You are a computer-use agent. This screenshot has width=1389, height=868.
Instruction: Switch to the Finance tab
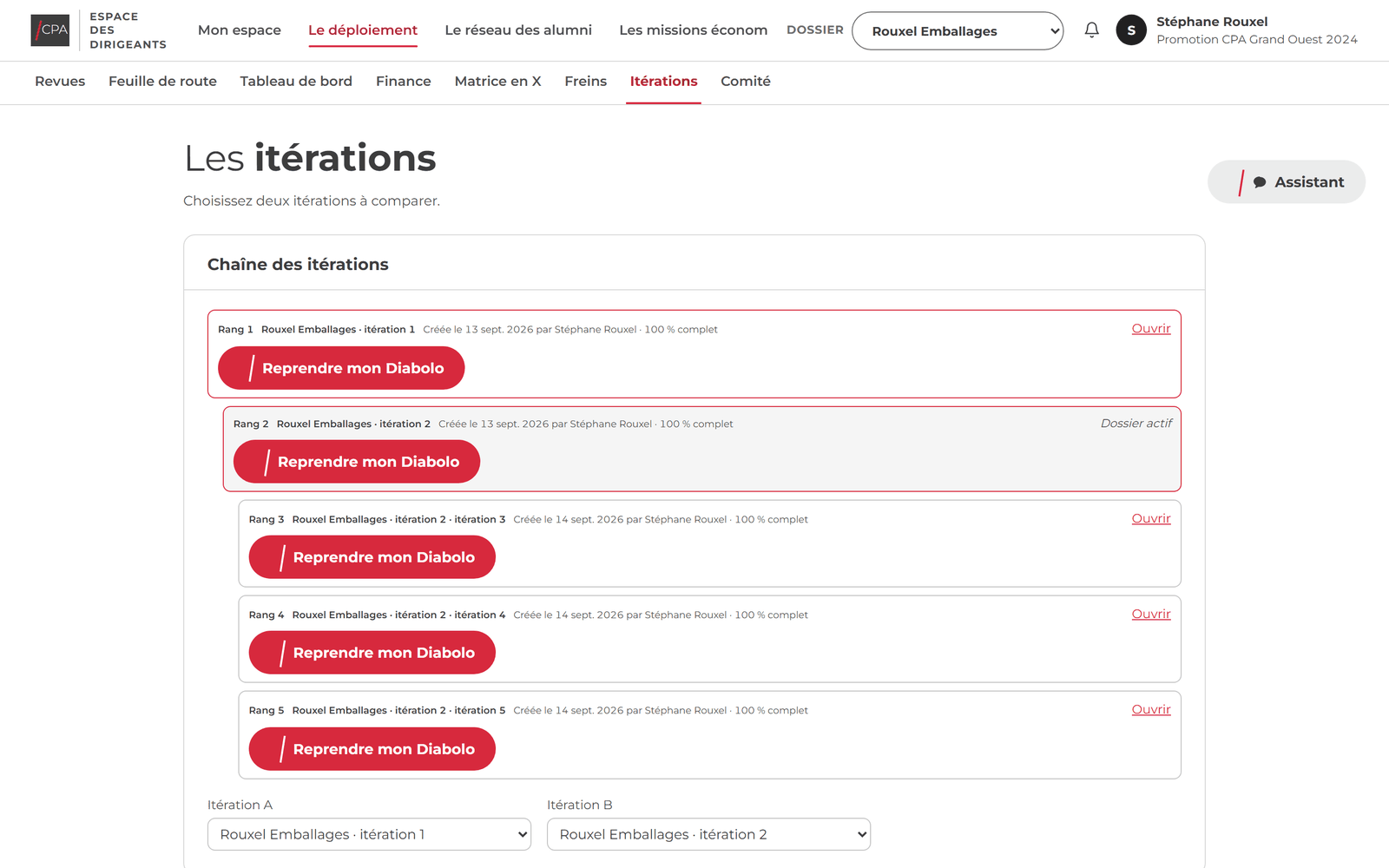point(403,82)
